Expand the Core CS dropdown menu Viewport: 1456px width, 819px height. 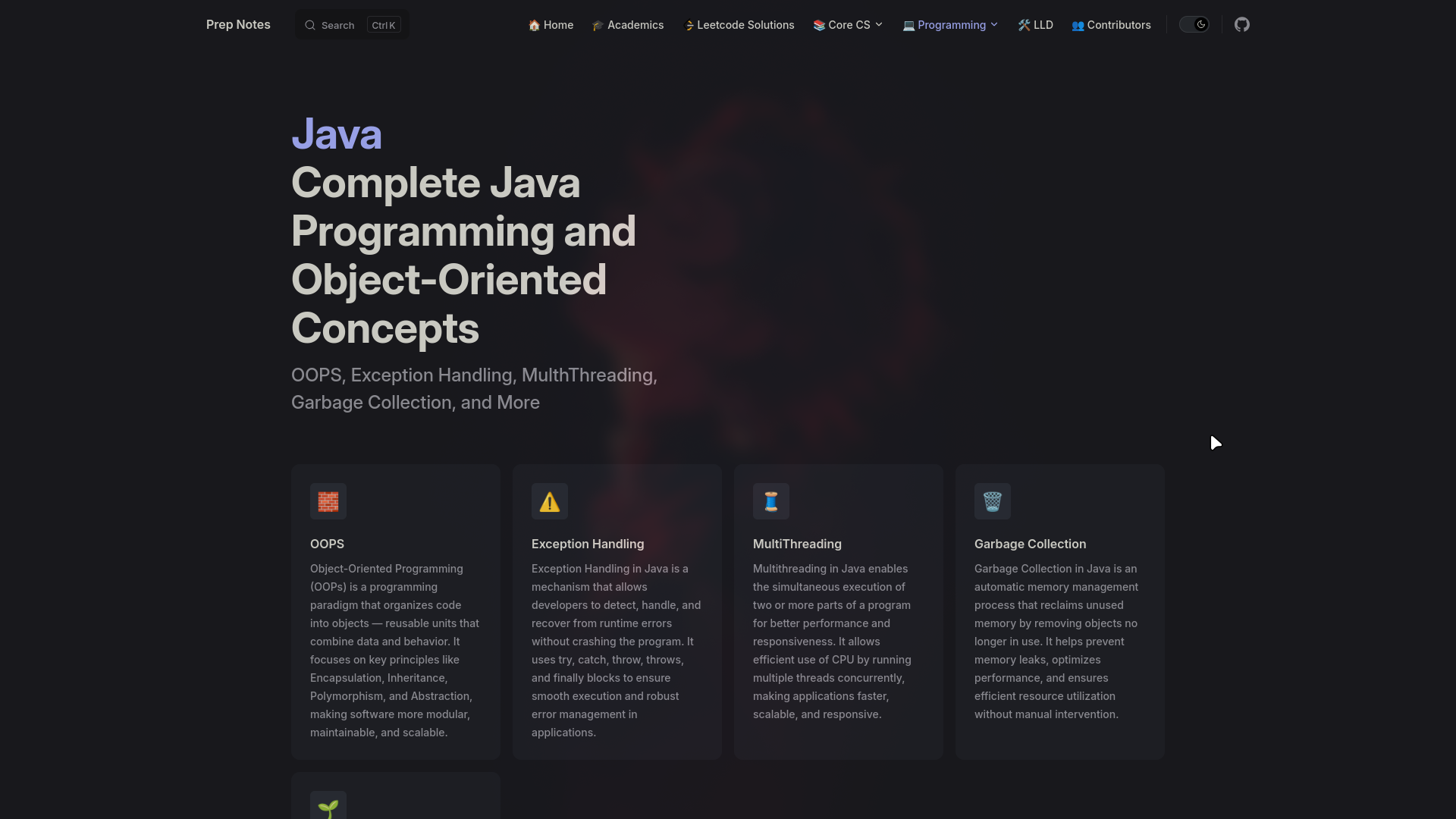848,25
